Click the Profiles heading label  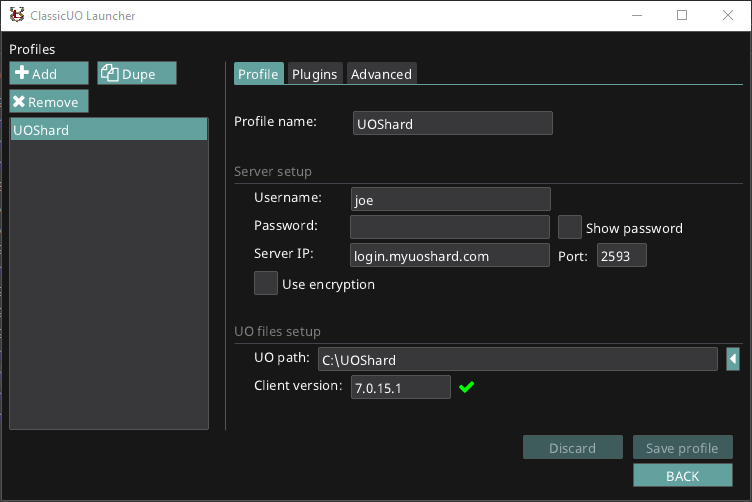pyautogui.click(x=32, y=49)
